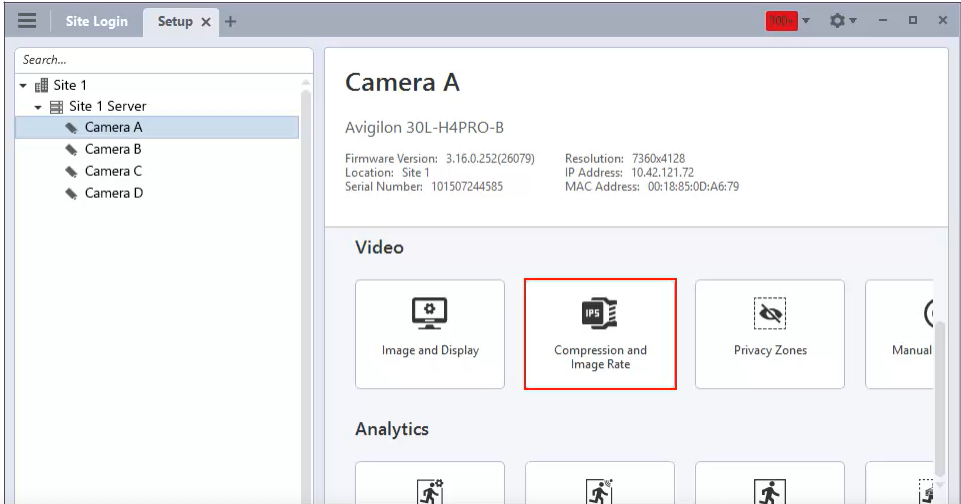Click the Firmware Version value 3.16.0.252(26079)

click(490, 159)
